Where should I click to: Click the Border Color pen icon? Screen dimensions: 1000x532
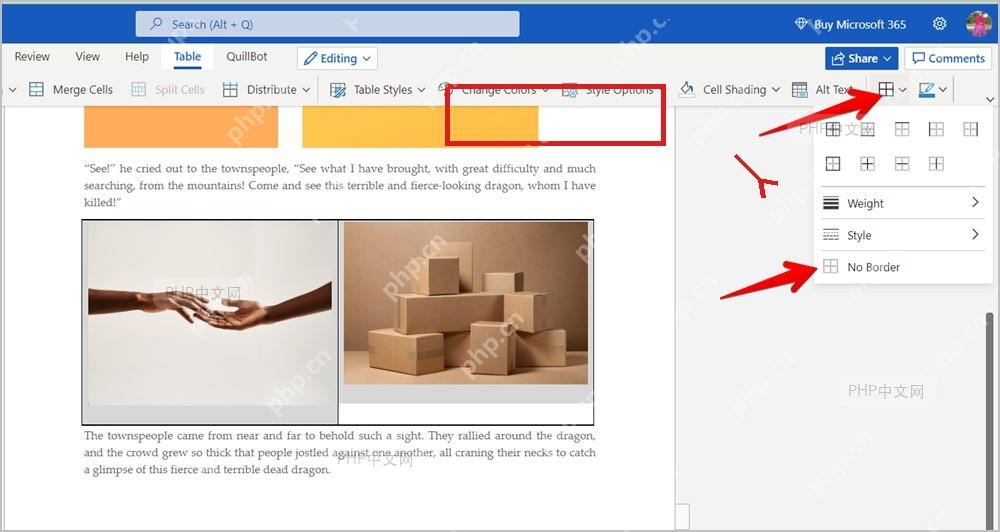[x=927, y=89]
